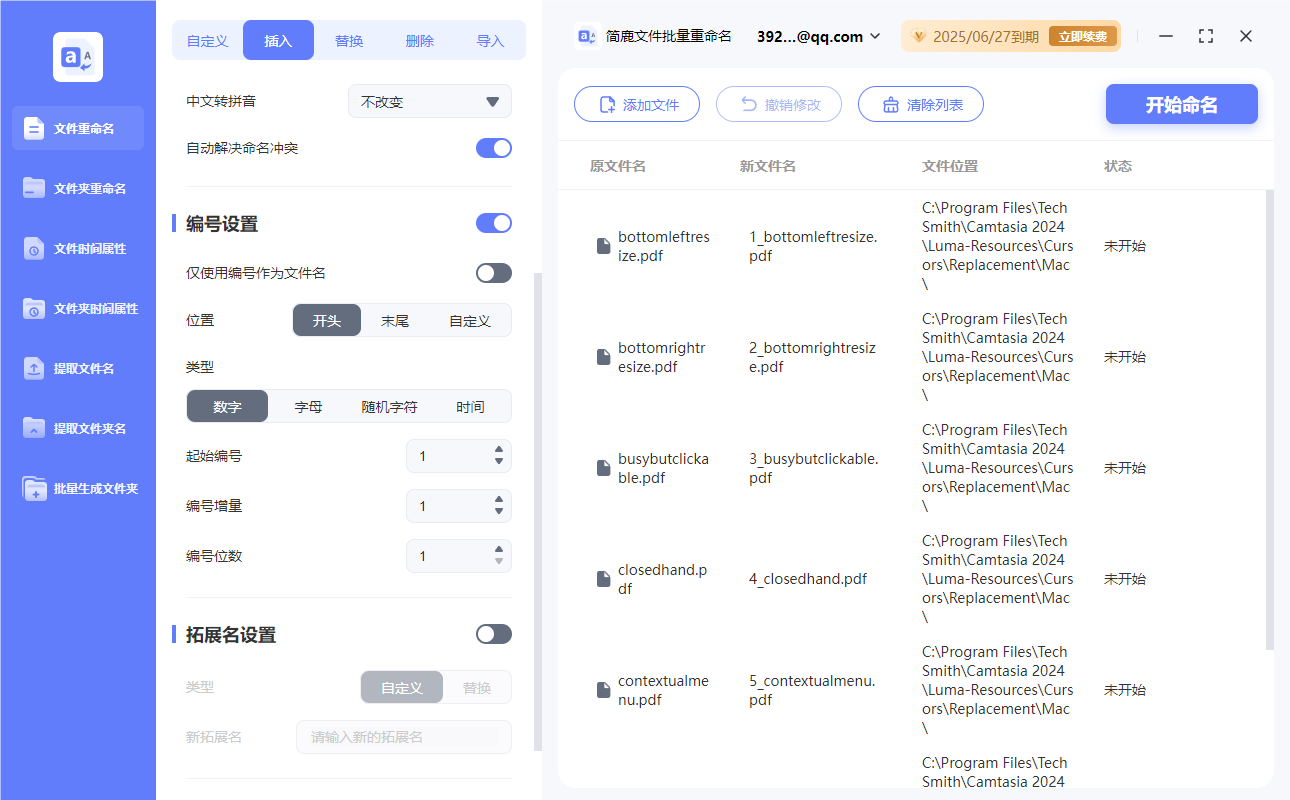Click the 新拓展名 input field
Image resolution: width=1290 pixels, height=800 pixels.
pos(404,736)
